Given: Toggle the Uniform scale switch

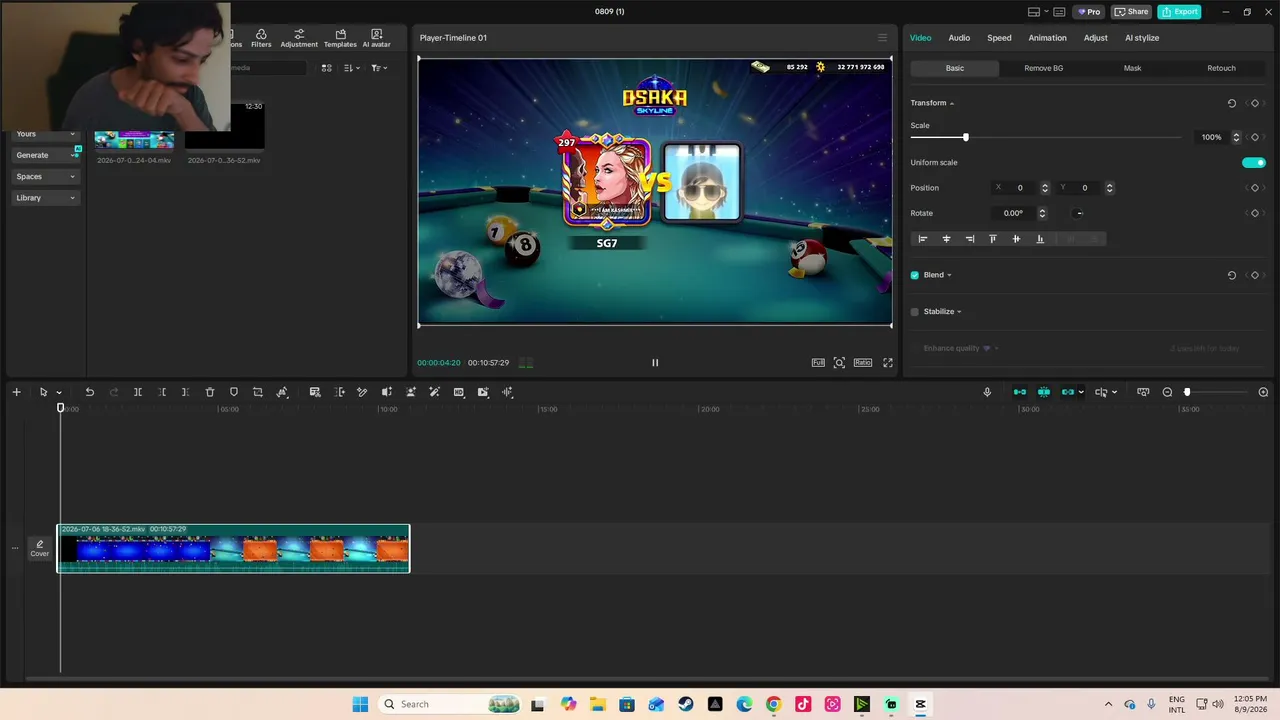Looking at the screenshot, I should click(x=1254, y=162).
